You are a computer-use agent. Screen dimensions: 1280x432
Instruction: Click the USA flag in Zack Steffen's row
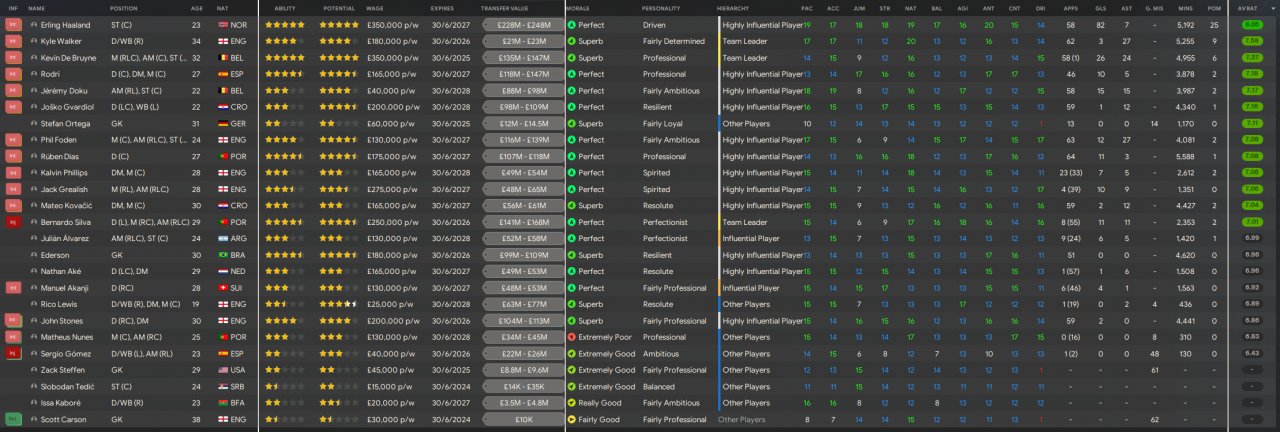(223, 370)
